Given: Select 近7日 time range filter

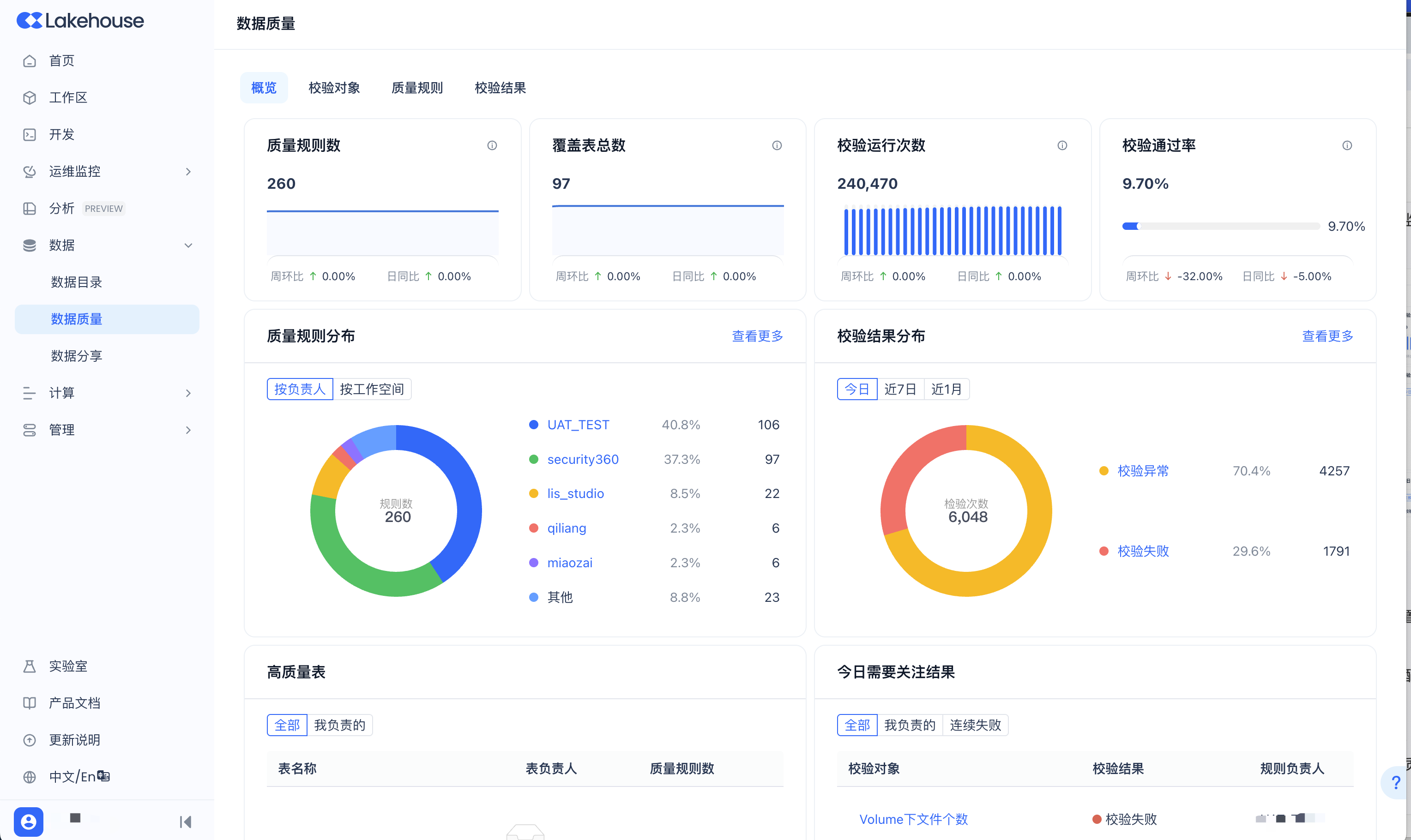Looking at the screenshot, I should click(900, 389).
